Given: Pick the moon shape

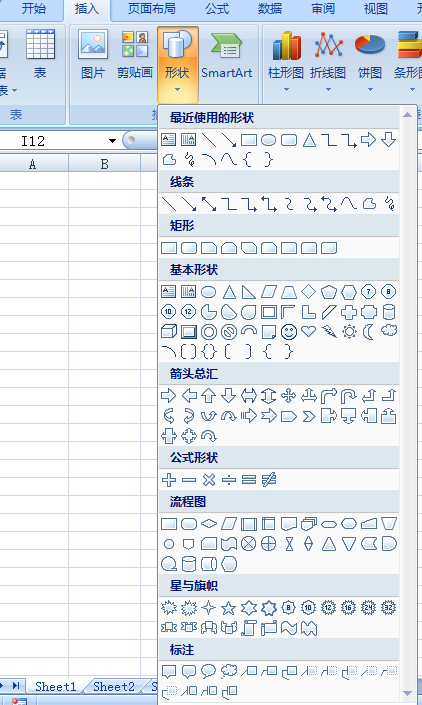Looking at the screenshot, I should pyautogui.click(x=369, y=332).
